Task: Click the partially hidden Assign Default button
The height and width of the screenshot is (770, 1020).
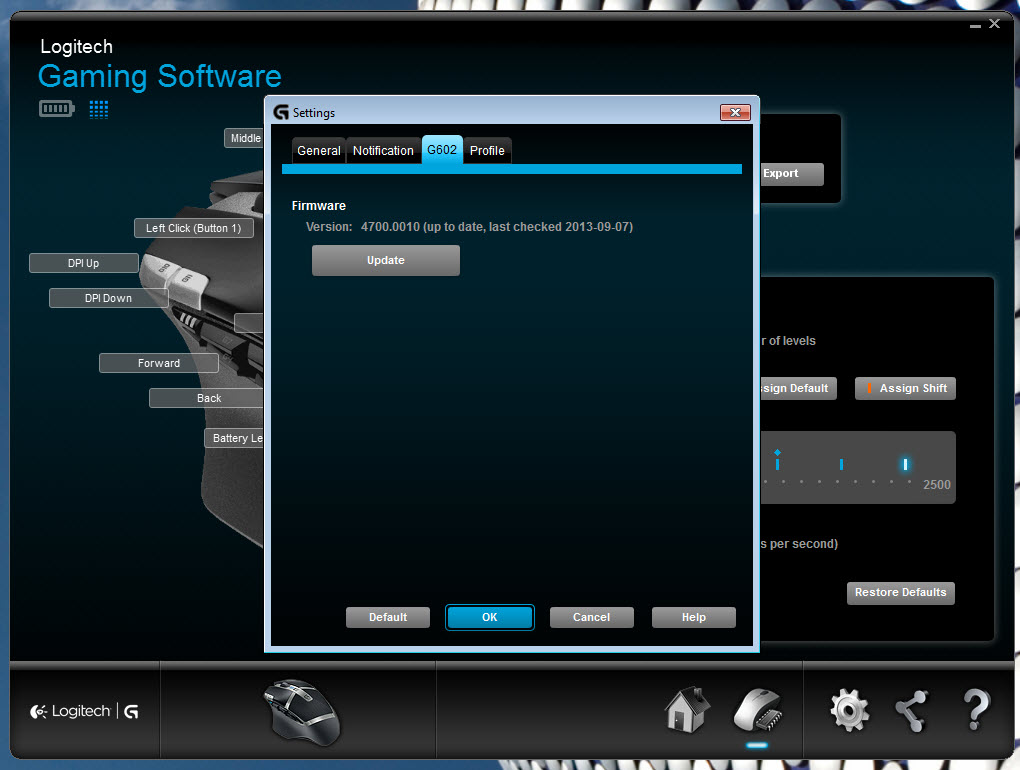Action: pos(798,388)
